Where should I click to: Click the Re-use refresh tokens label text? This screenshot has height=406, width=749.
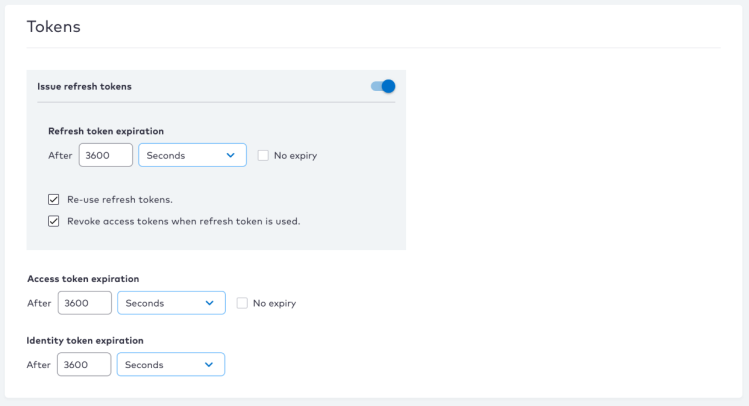120,200
